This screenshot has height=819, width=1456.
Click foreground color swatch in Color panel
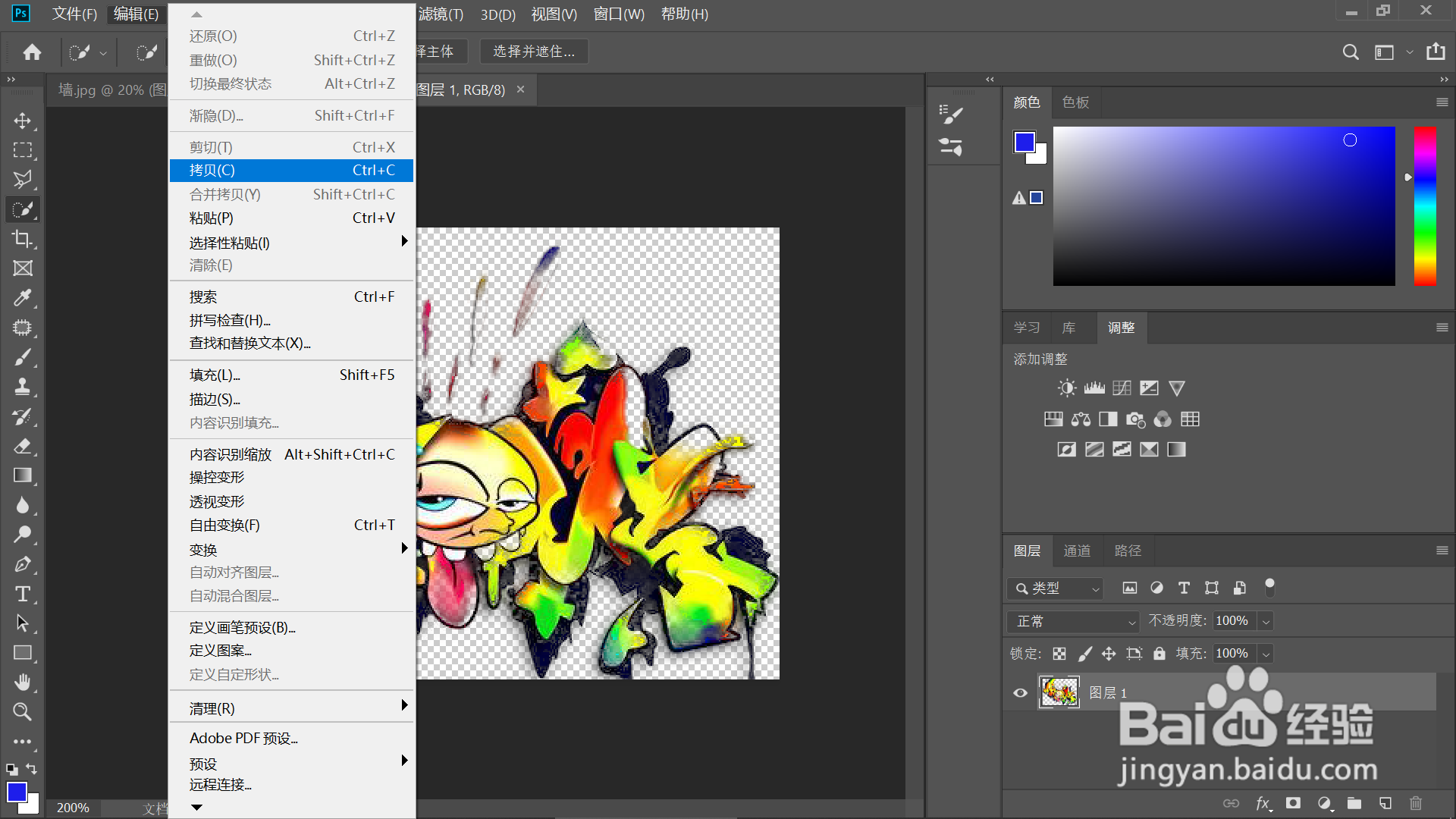(x=1025, y=142)
